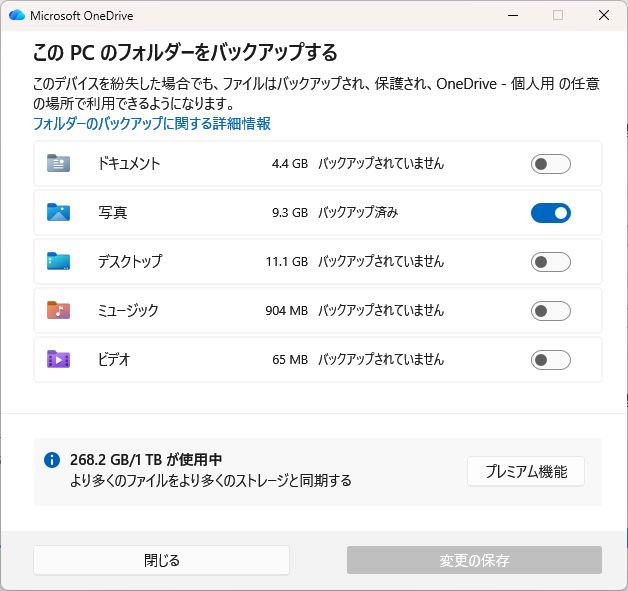Viewport: 628px width, 591px height.
Task: Click the blue info icon beside storage usage
Action: click(52, 460)
